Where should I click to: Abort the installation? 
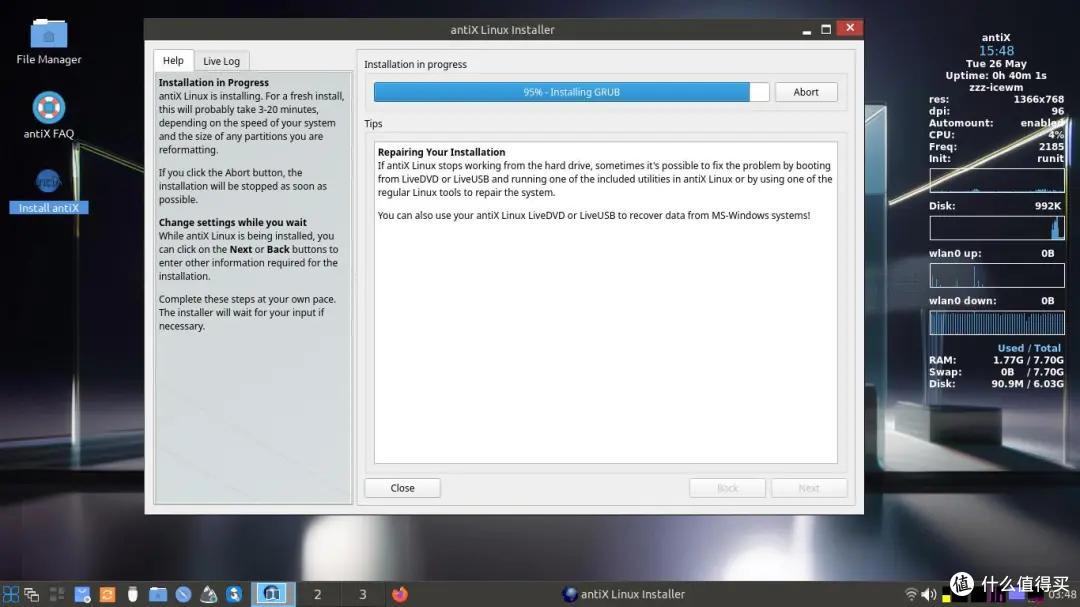click(806, 92)
